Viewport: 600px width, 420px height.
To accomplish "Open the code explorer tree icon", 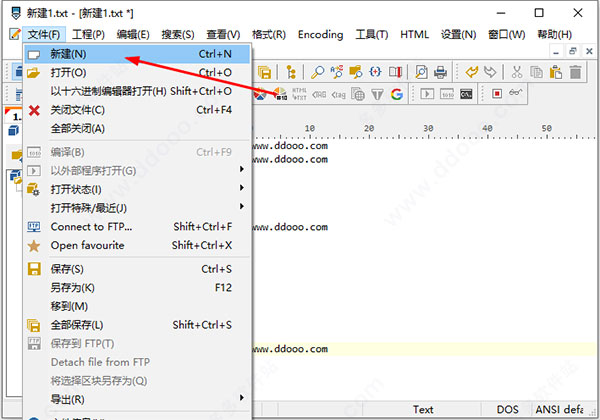I will [291, 72].
